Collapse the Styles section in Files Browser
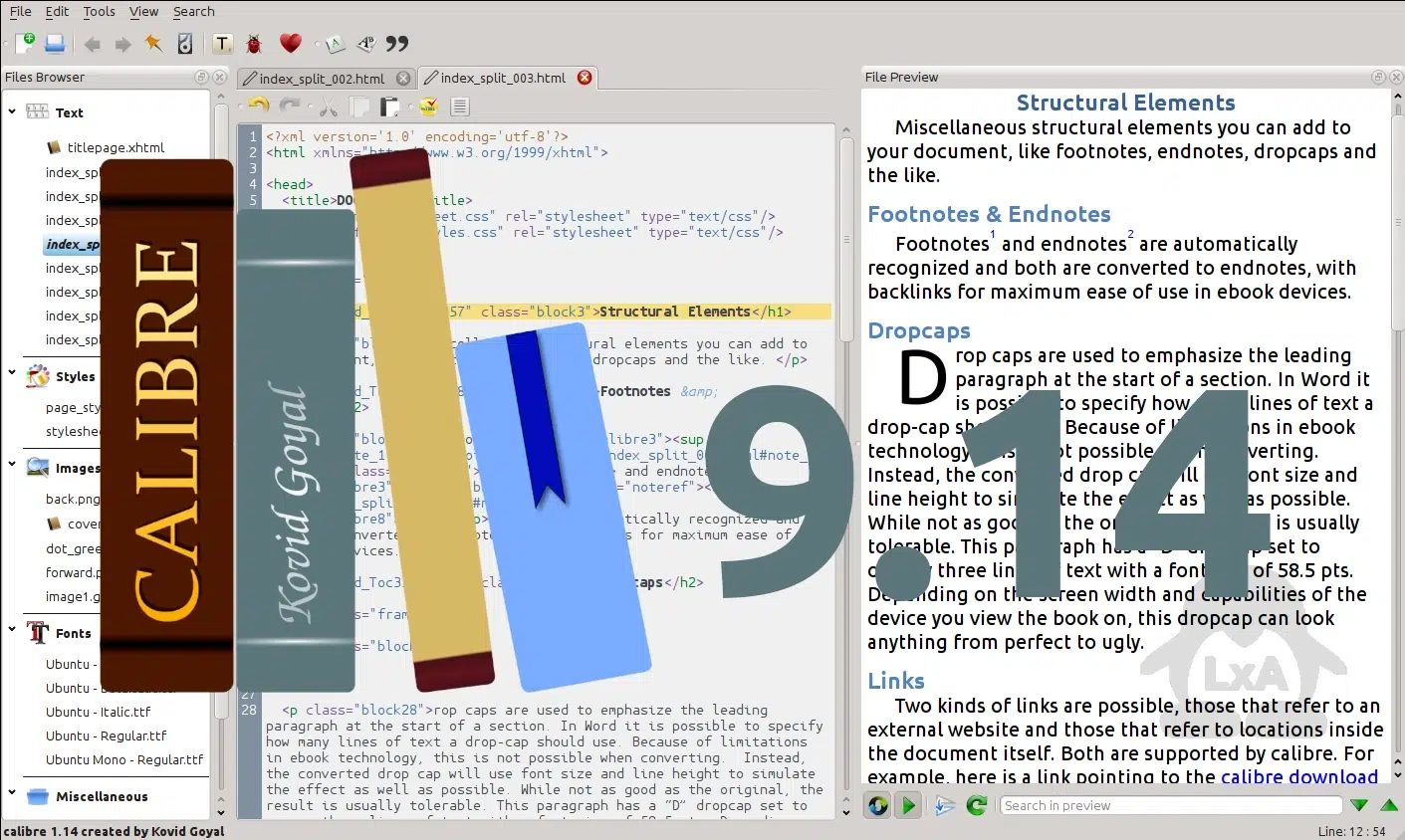The image size is (1405, 840). (x=12, y=374)
